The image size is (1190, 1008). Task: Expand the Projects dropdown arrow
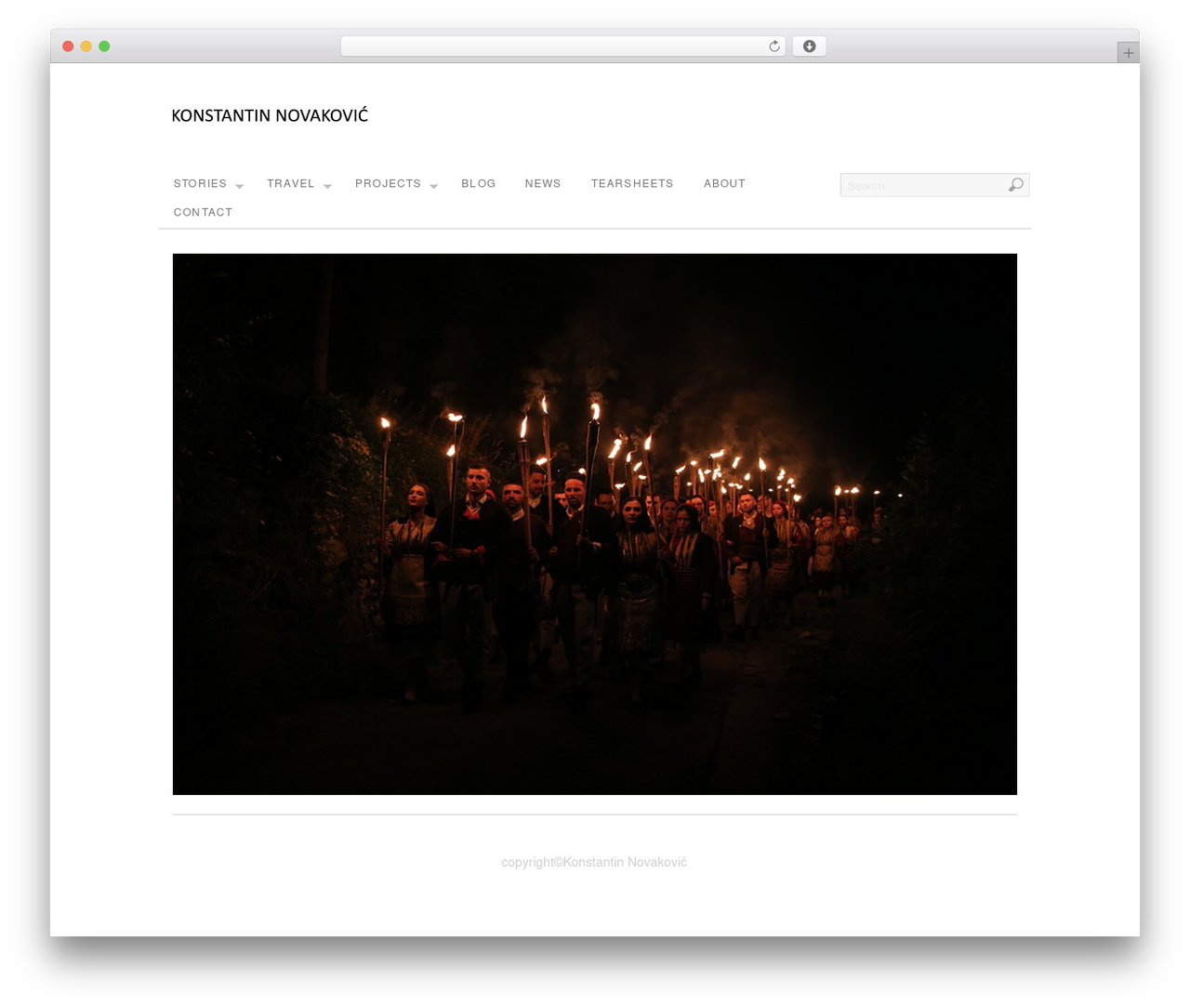tap(433, 186)
